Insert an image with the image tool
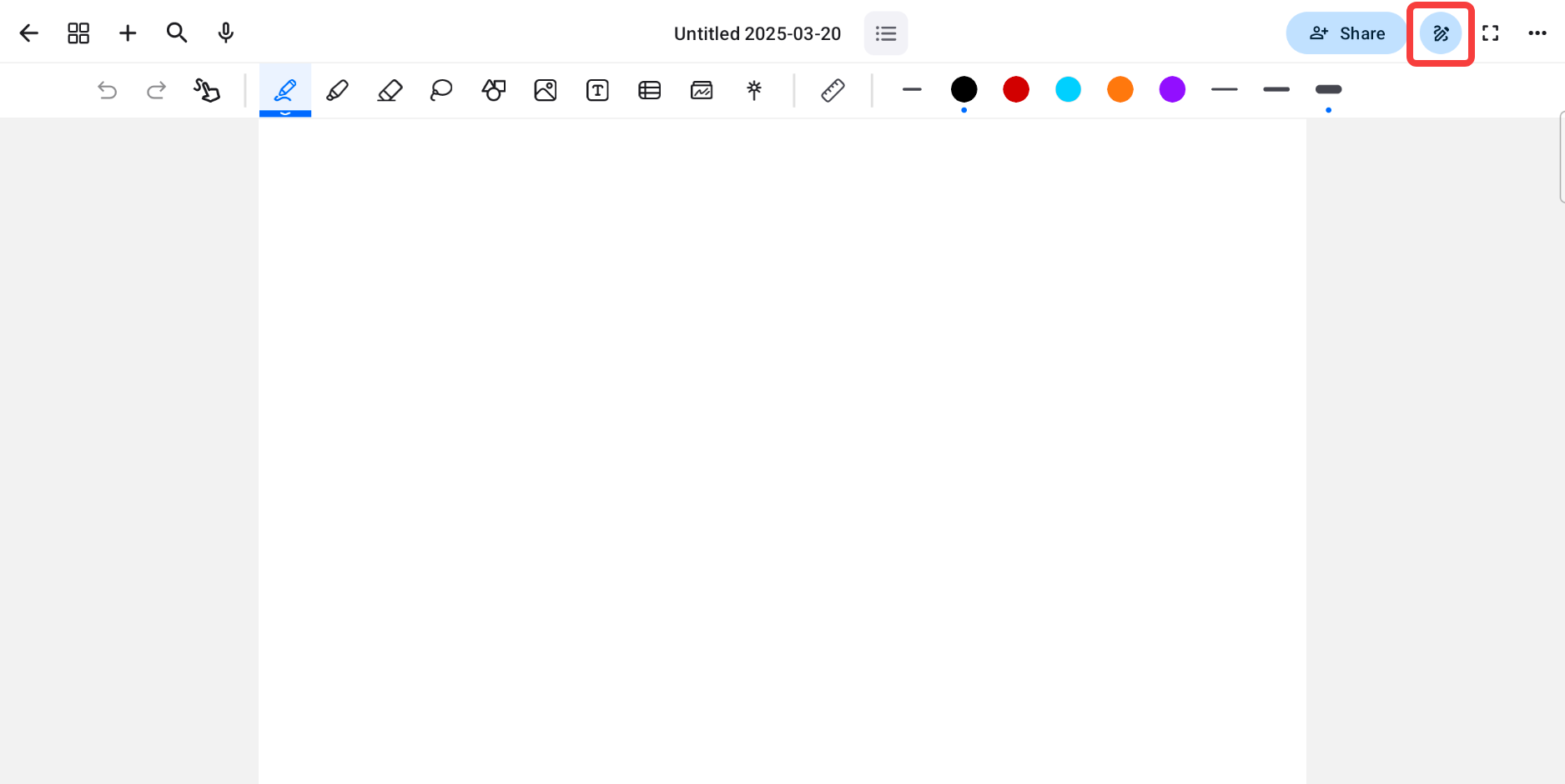 tap(546, 89)
